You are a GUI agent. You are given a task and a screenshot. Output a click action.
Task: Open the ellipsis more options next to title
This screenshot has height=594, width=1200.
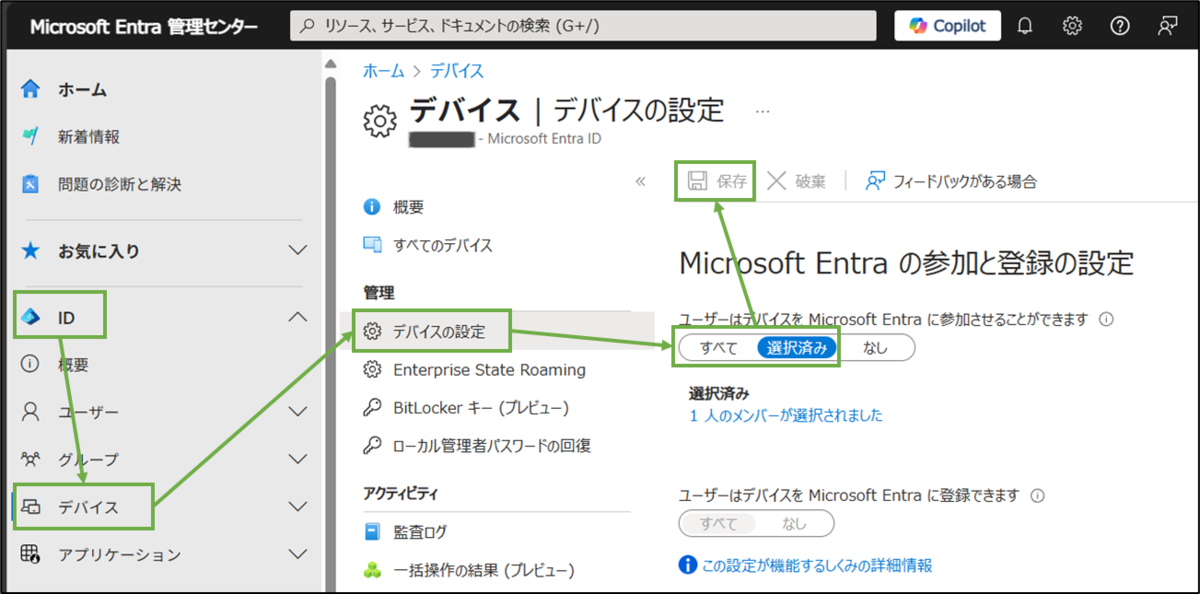763,111
